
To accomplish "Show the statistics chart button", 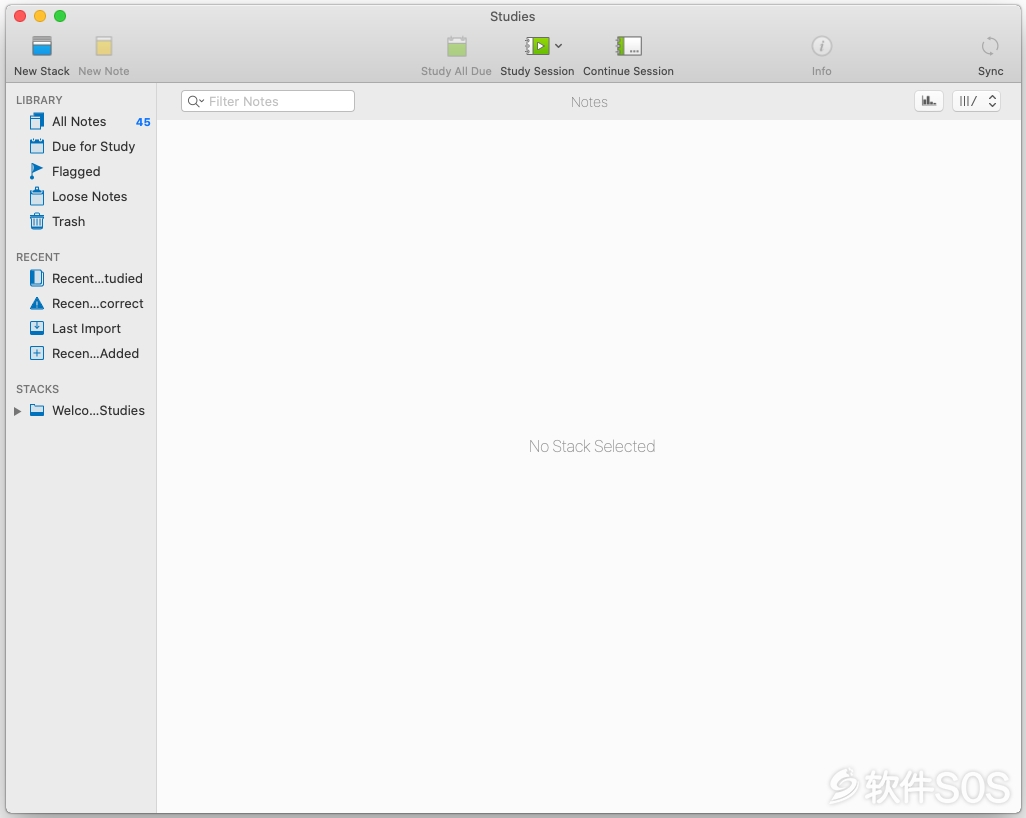I will (929, 101).
